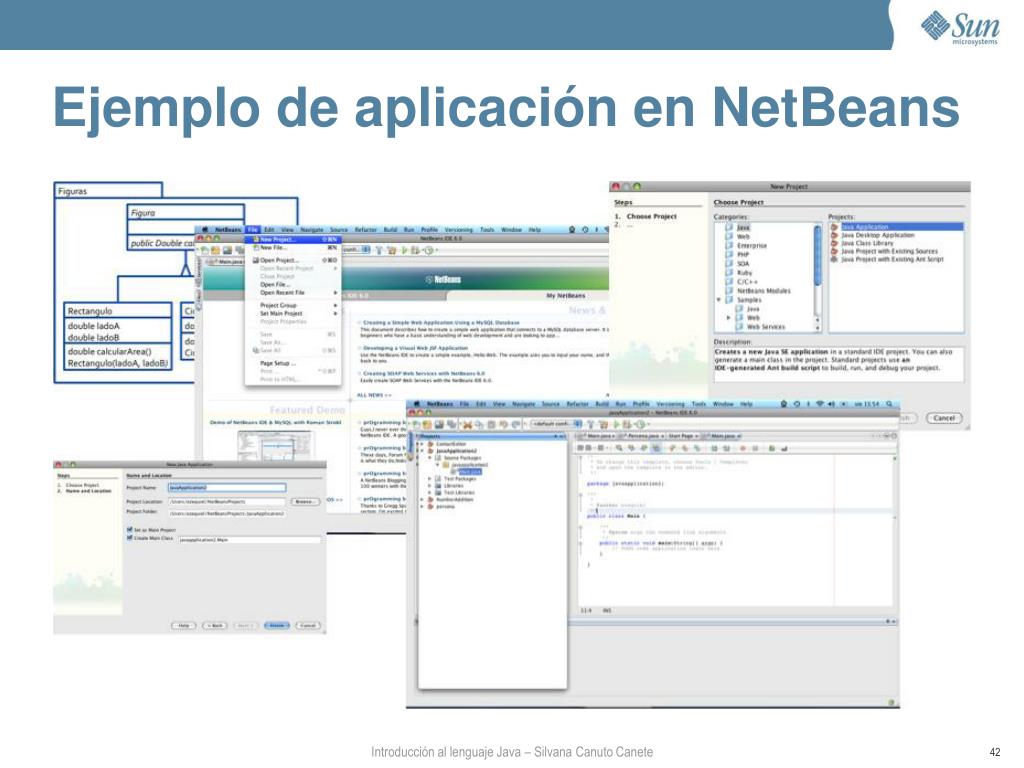Viewport: 1024px width, 768px height.
Task: Select NetBeans Modules category in New Project dialog
Action: (763, 291)
